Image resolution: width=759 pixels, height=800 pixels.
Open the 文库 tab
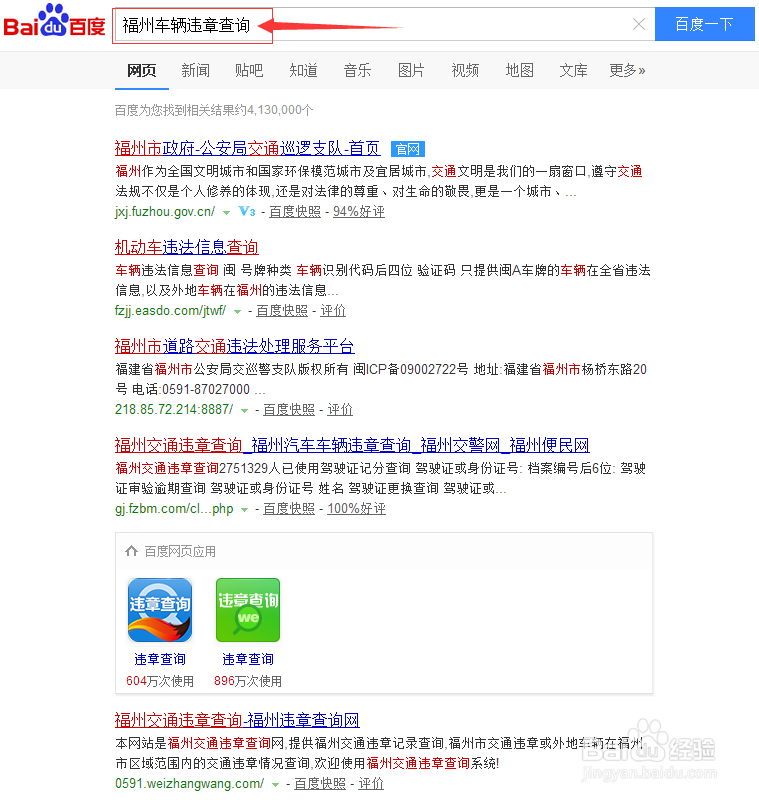[573, 70]
